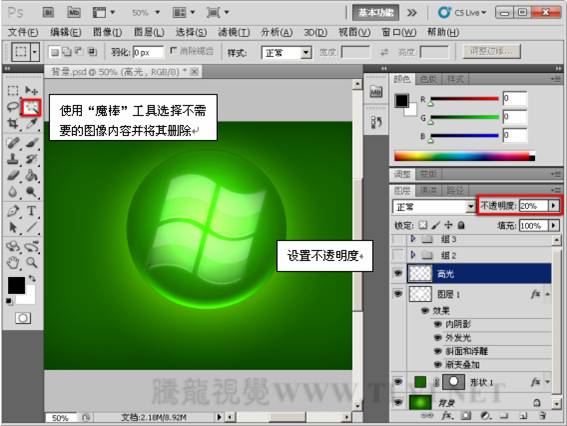Select the Type tool
The image size is (567, 426).
[31, 211]
